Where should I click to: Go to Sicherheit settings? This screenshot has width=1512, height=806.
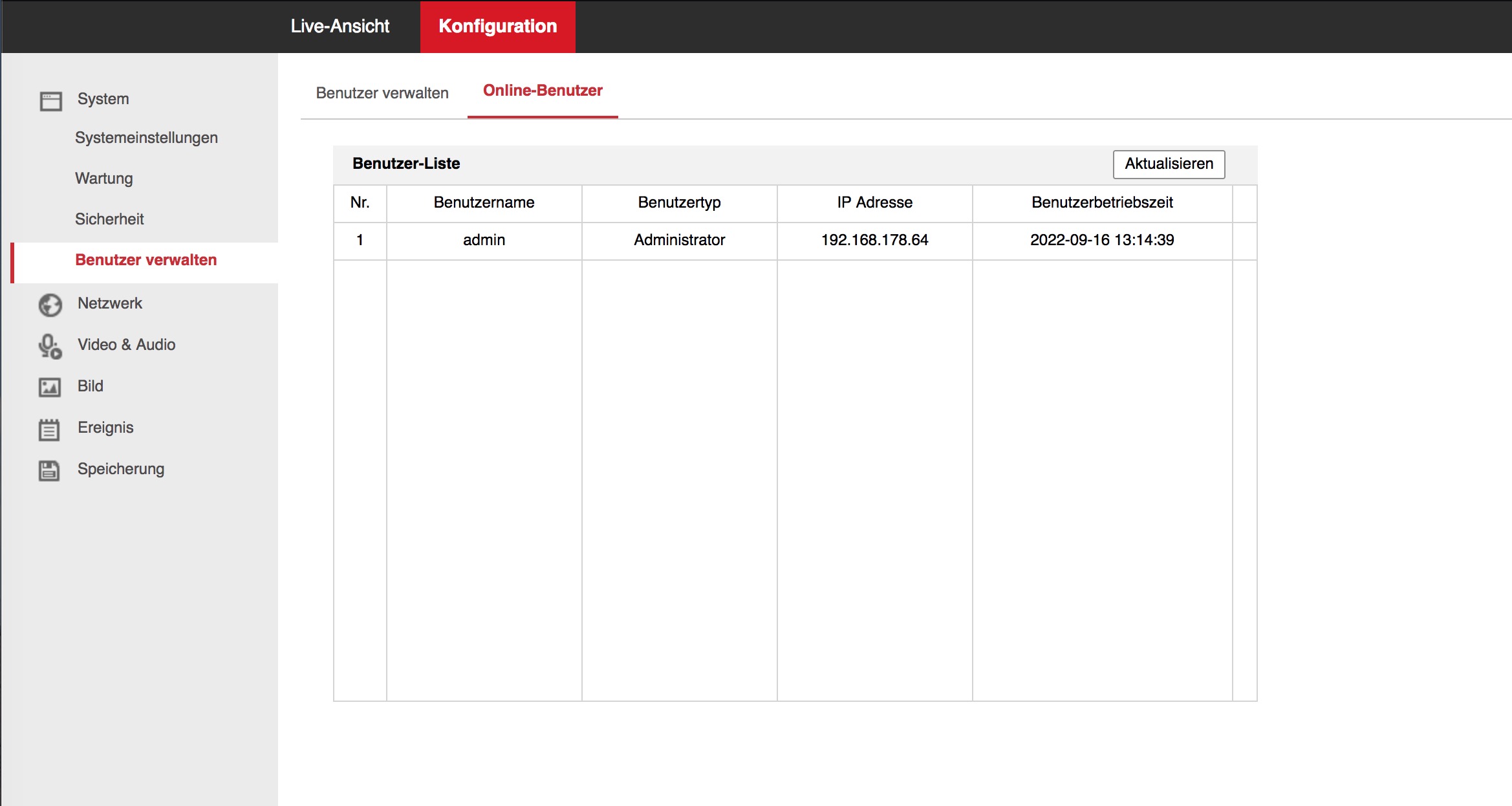(x=109, y=219)
